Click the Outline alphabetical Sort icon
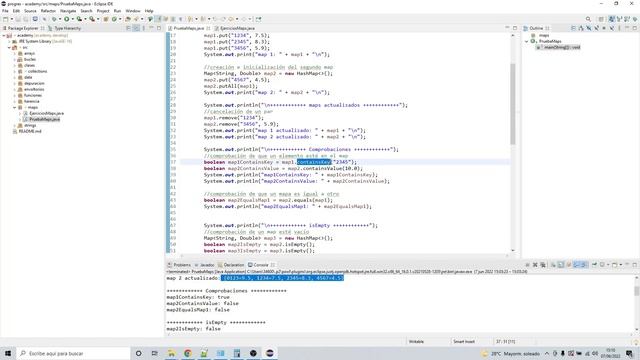Screen dimensions: 640x360 (581, 28)
